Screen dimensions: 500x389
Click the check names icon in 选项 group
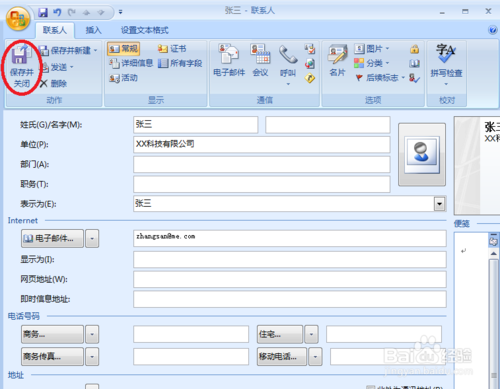pyautogui.click(x=414, y=78)
